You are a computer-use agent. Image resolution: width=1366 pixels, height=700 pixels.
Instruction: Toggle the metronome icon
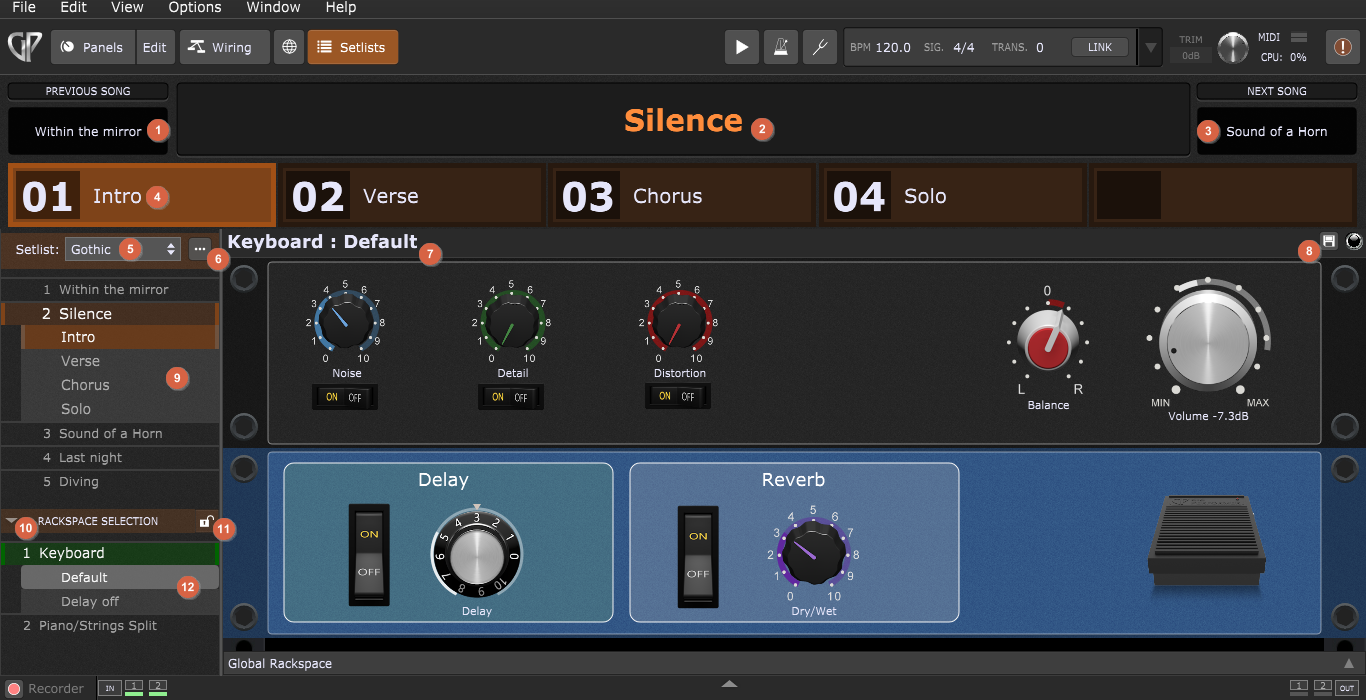pyautogui.click(x=780, y=47)
